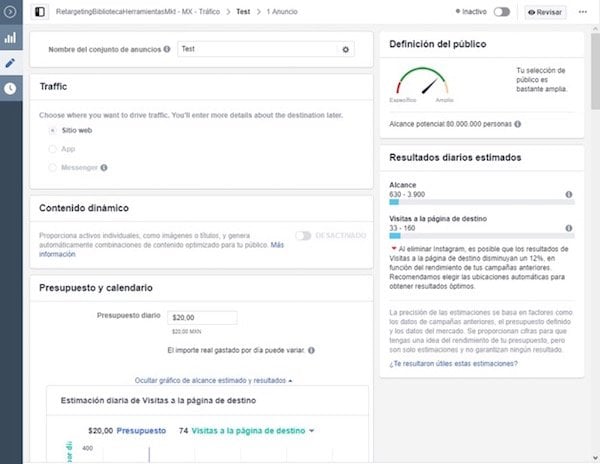Click the Alcance estimate progress bar

pos(482,202)
